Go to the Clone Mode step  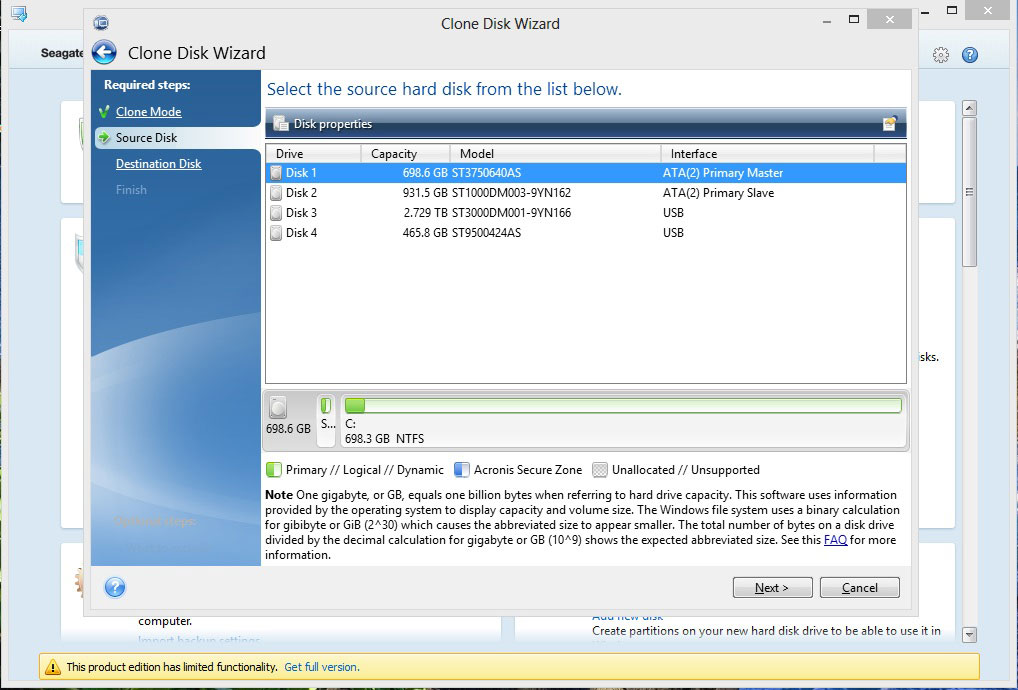click(148, 112)
